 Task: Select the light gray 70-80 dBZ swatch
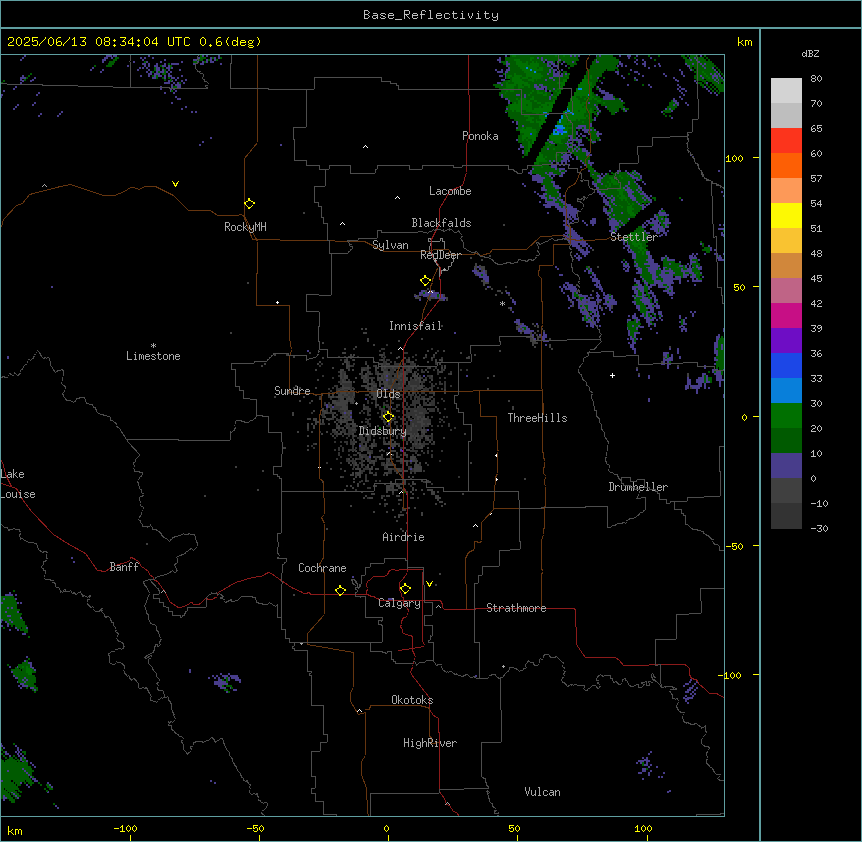pos(786,91)
